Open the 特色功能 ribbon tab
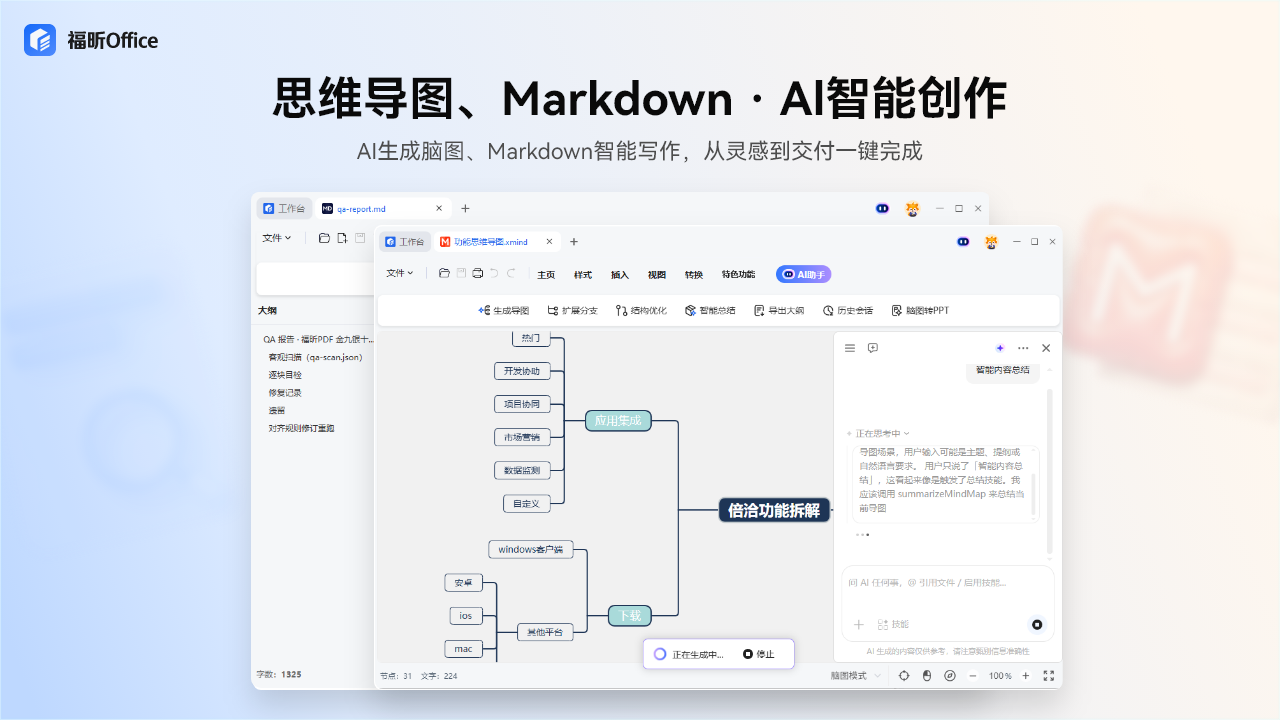Image resolution: width=1280 pixels, height=720 pixels. pyautogui.click(x=738, y=275)
